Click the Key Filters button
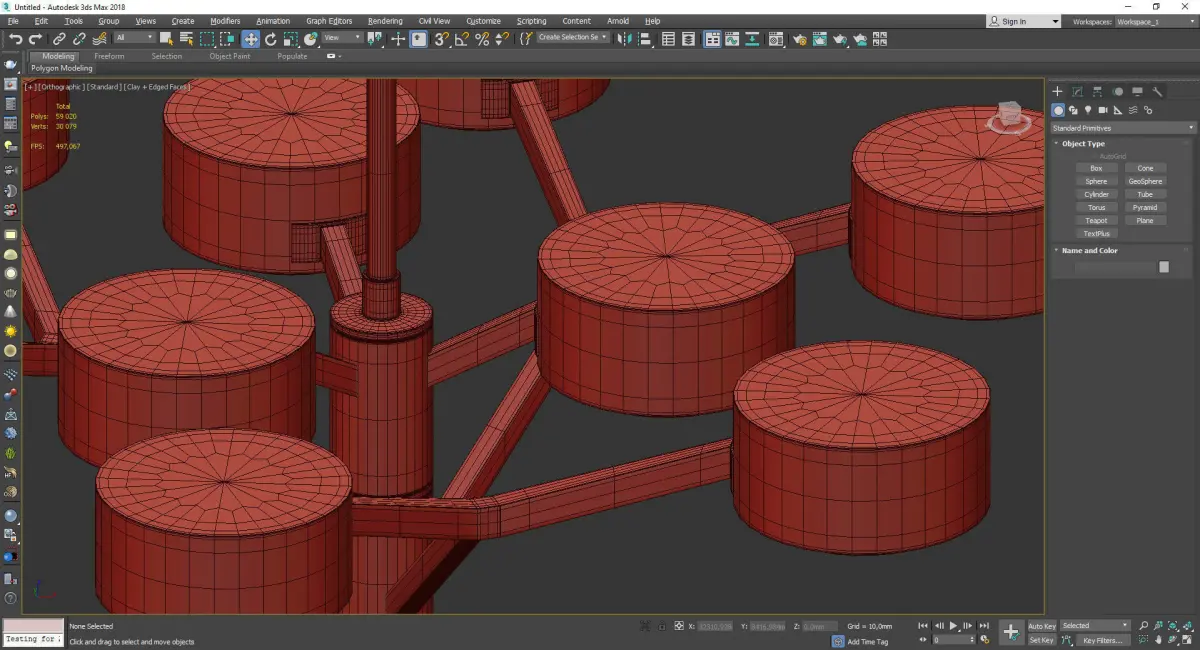The height and width of the screenshot is (650, 1200). [x=1102, y=640]
